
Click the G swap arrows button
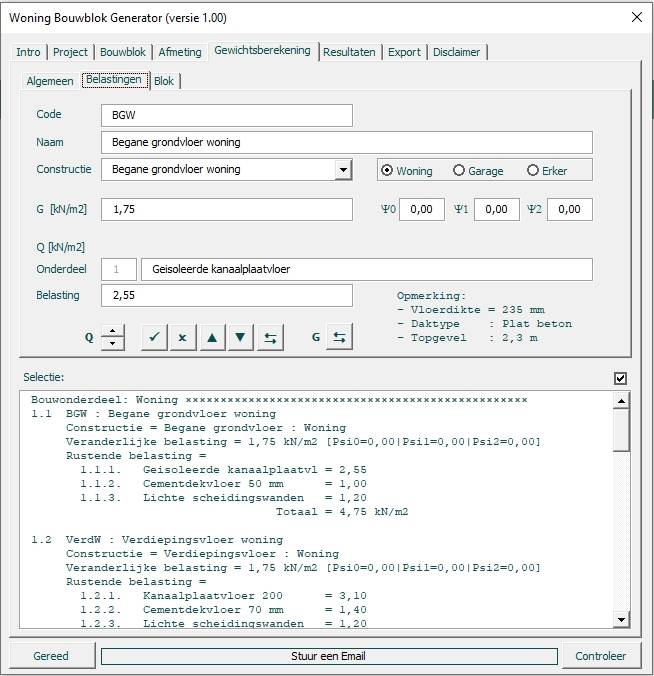339,337
